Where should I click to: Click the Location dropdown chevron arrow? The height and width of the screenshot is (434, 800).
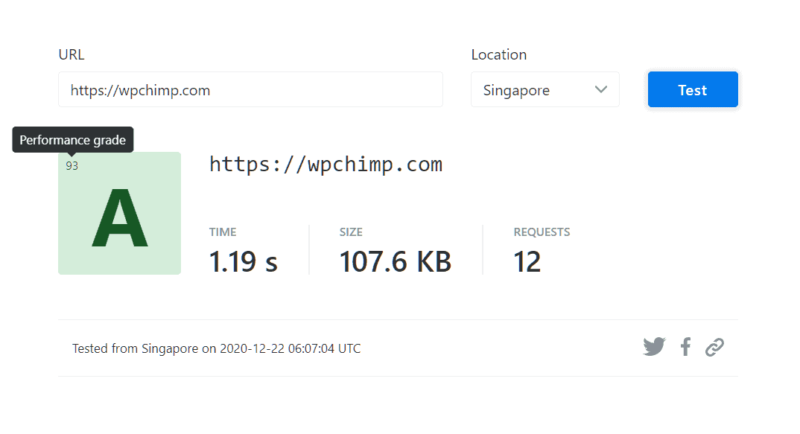pos(601,90)
